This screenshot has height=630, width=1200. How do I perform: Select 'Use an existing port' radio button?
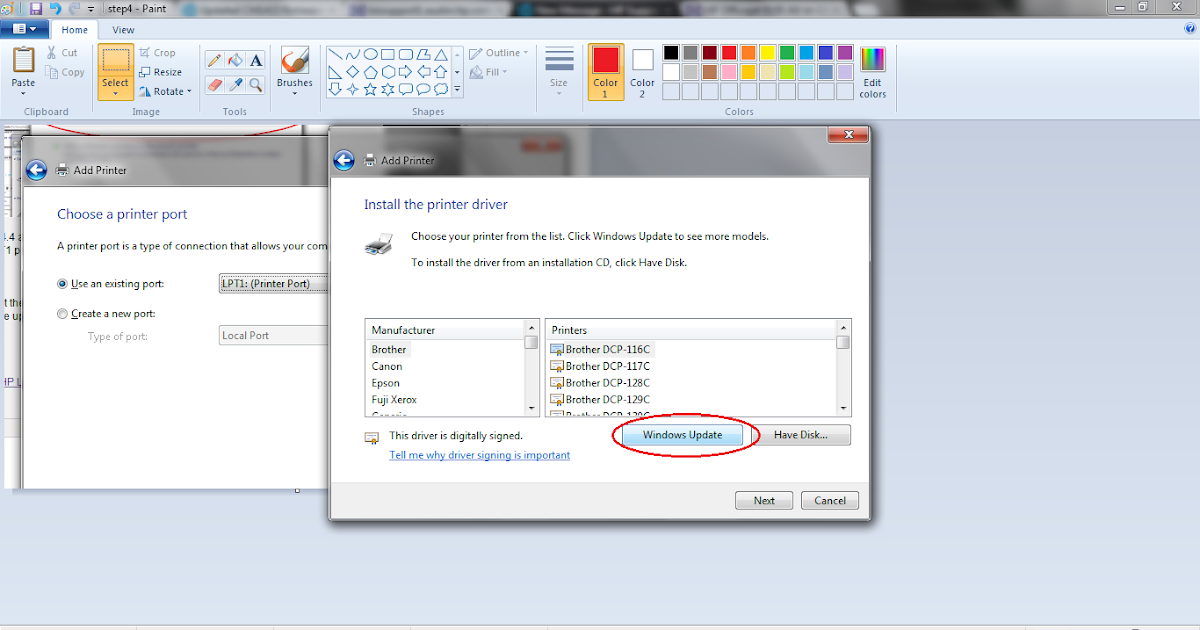pos(63,284)
